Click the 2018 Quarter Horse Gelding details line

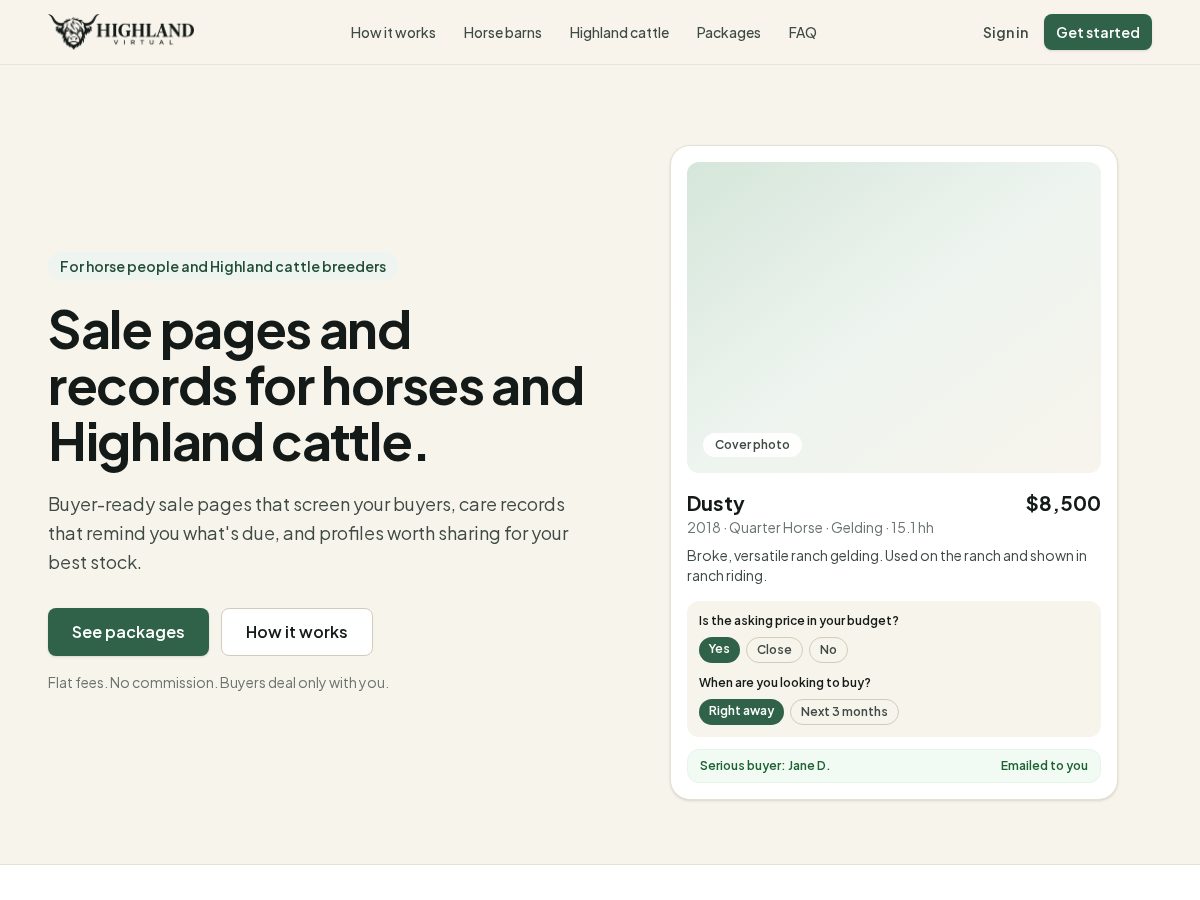click(x=810, y=527)
